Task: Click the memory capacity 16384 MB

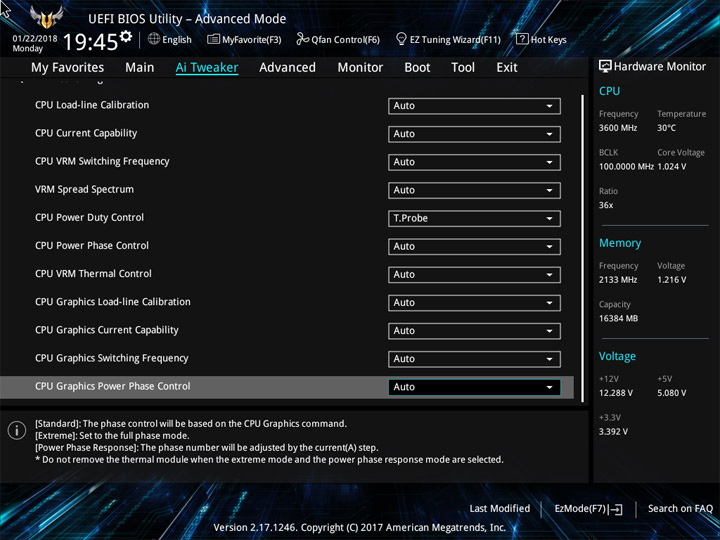Action: [x=618, y=319]
